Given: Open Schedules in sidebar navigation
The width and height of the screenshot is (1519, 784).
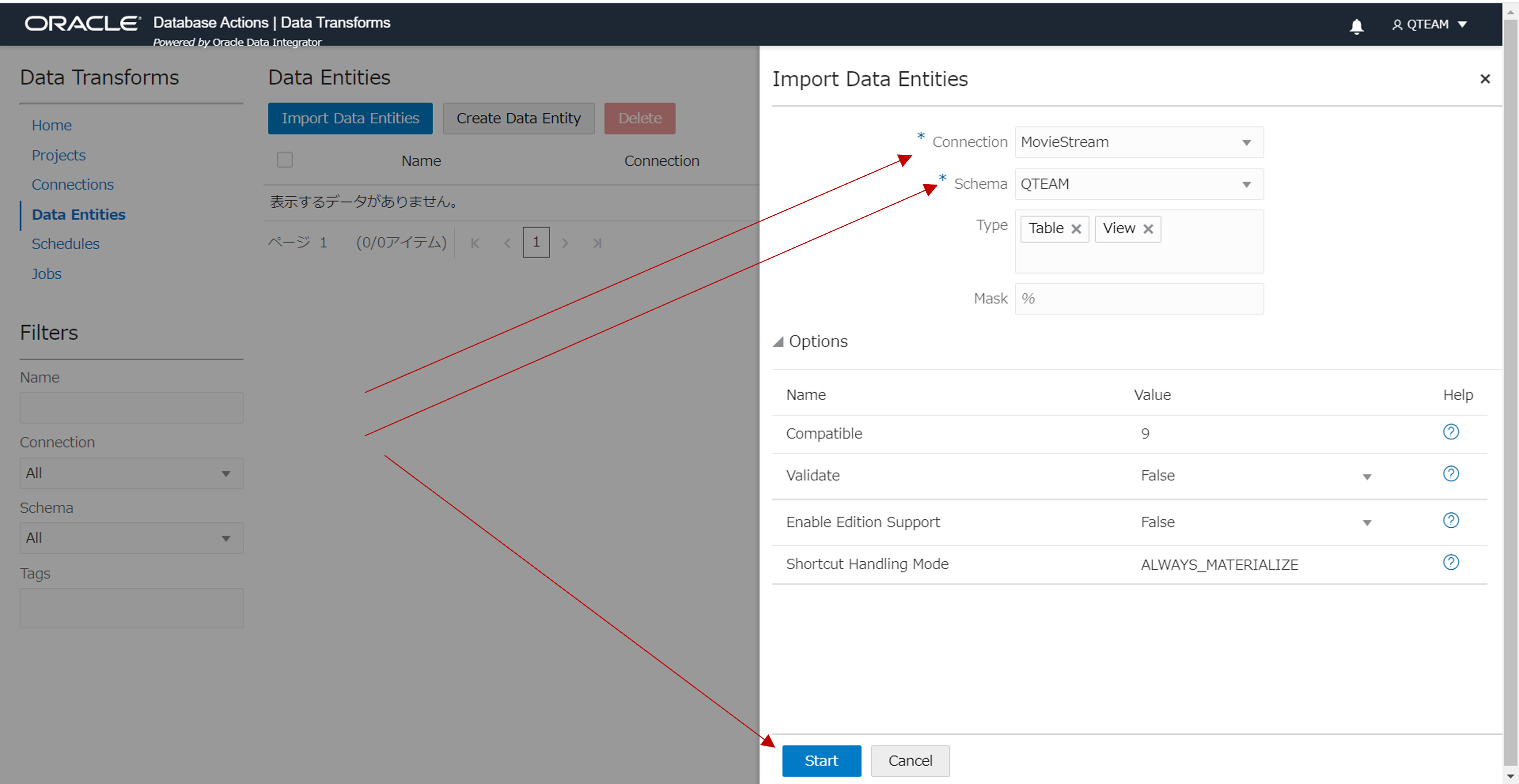Looking at the screenshot, I should (65, 244).
